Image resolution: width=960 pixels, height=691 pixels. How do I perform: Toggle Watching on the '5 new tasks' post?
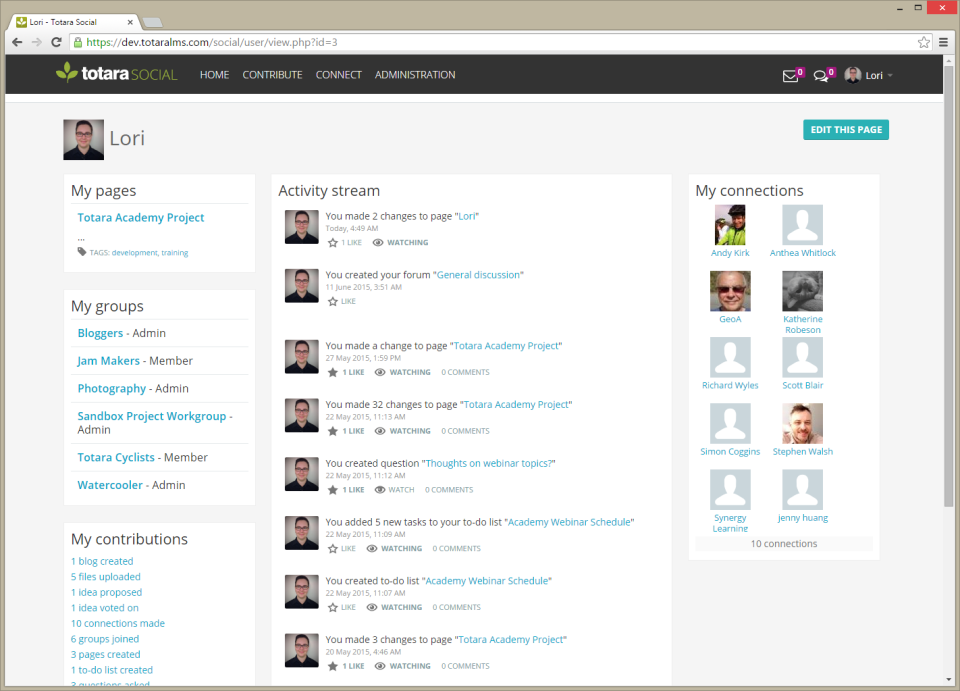point(394,548)
